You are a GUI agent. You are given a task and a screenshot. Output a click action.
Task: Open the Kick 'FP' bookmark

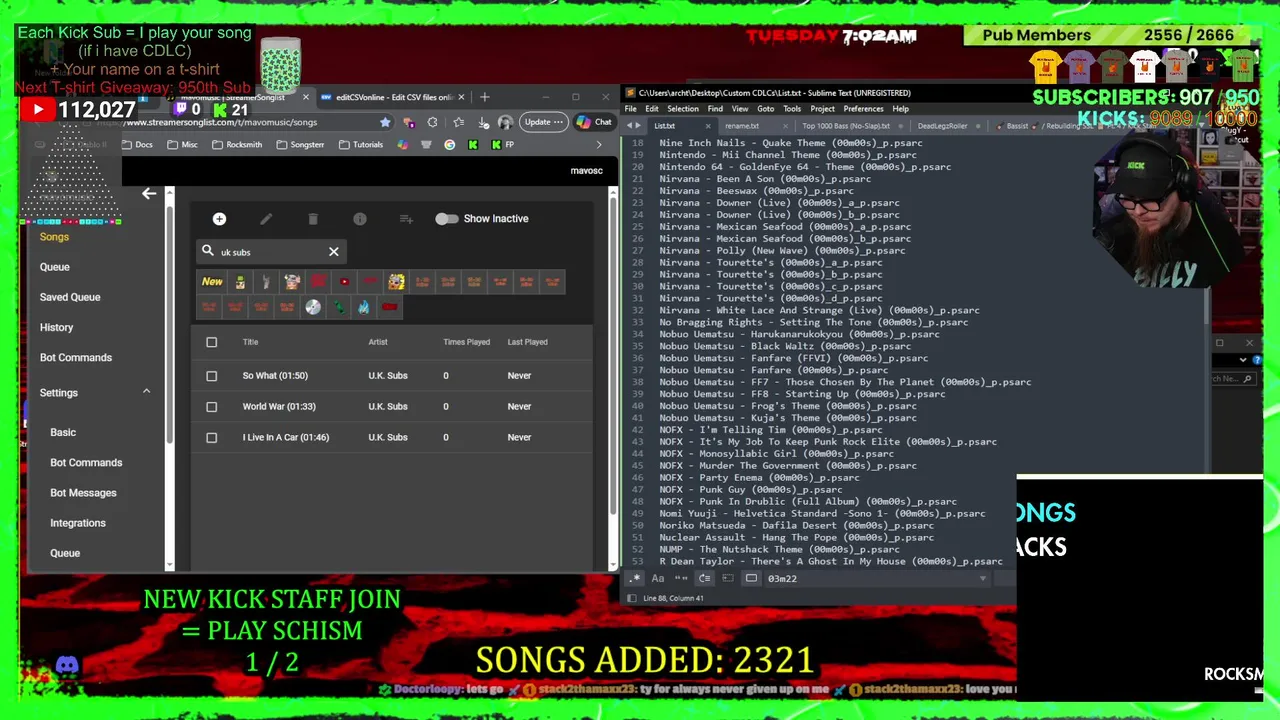pyautogui.click(x=502, y=145)
